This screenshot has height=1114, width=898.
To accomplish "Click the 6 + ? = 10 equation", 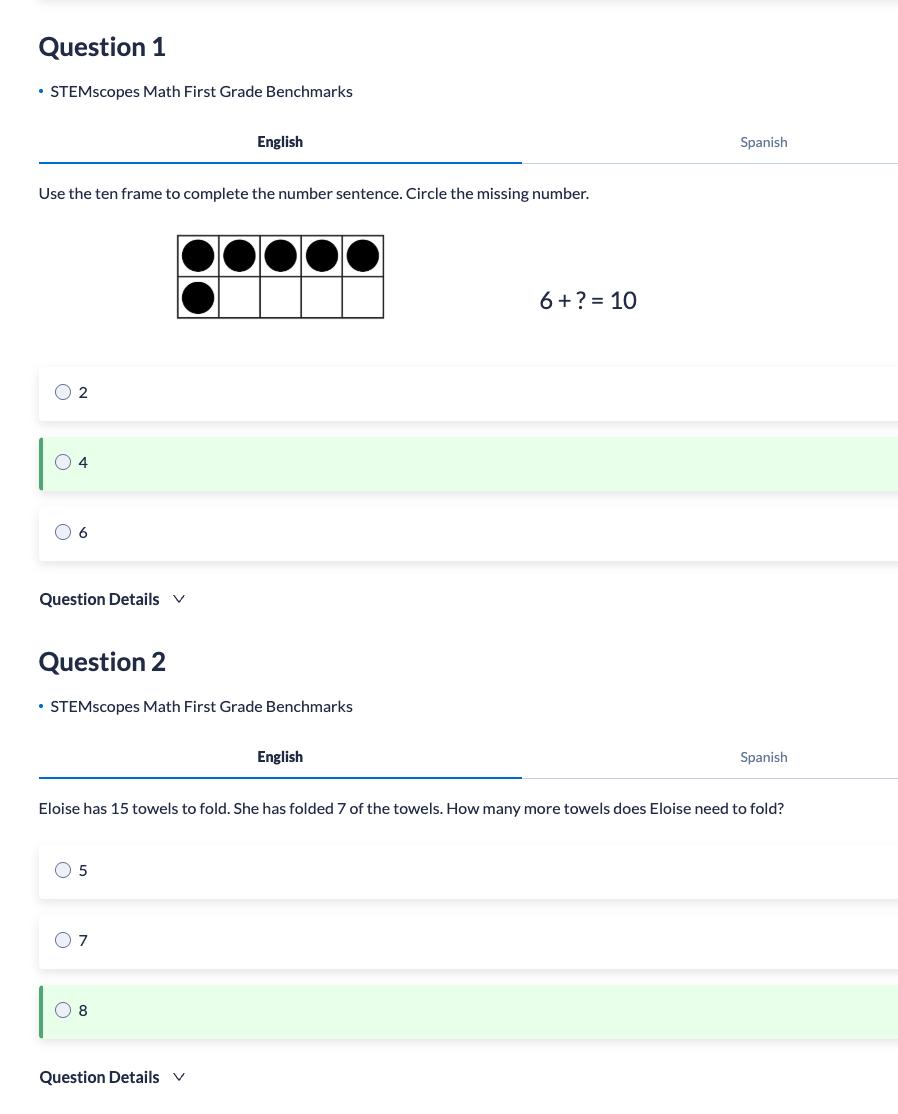I will 588,301.
